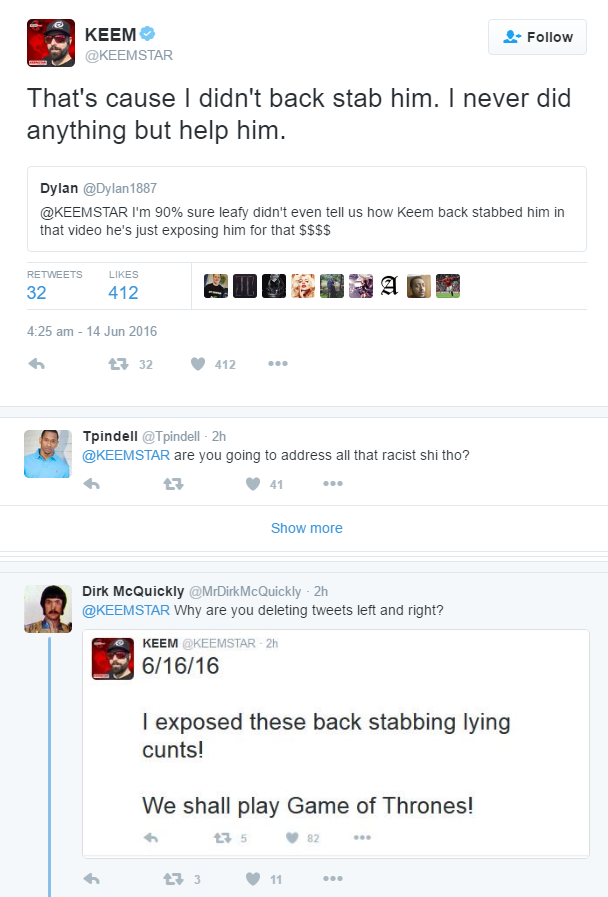Like Tpindell's reply with 41 likes
The image size is (608, 897).
[x=253, y=484]
